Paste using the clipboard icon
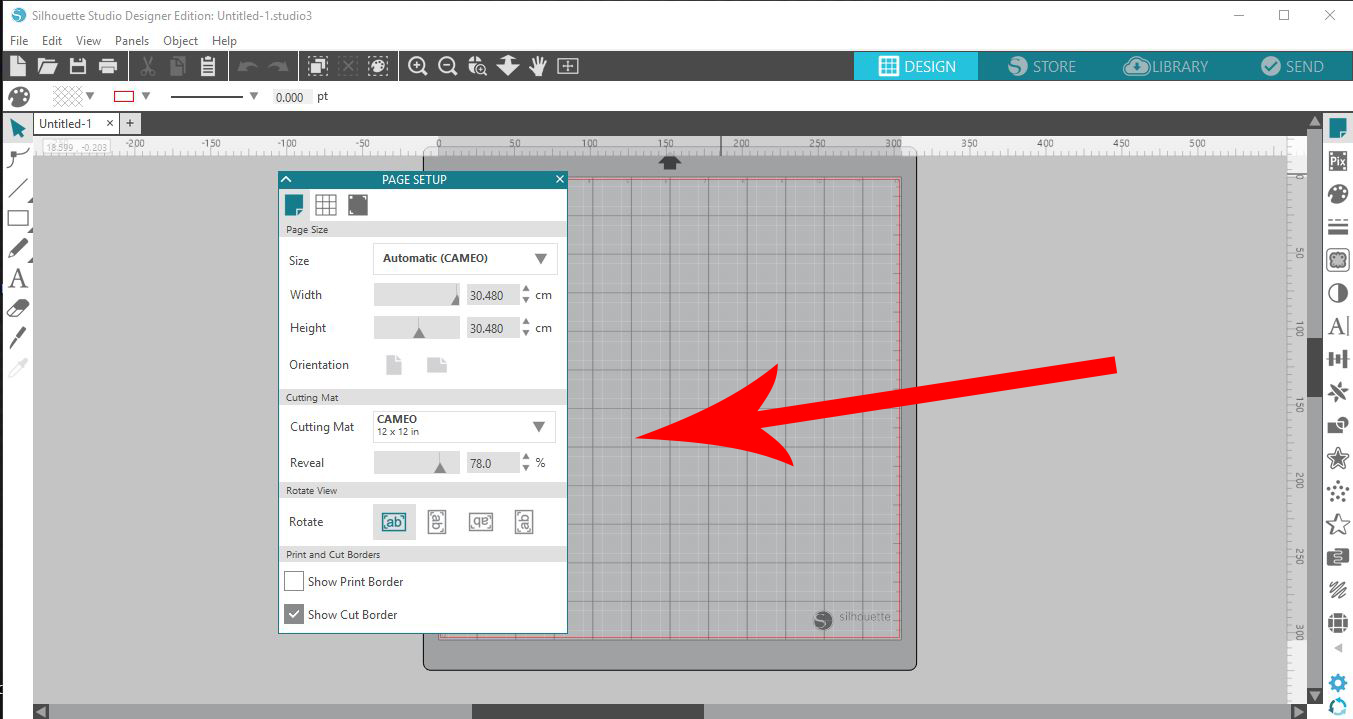This screenshot has width=1353, height=719. click(x=208, y=66)
